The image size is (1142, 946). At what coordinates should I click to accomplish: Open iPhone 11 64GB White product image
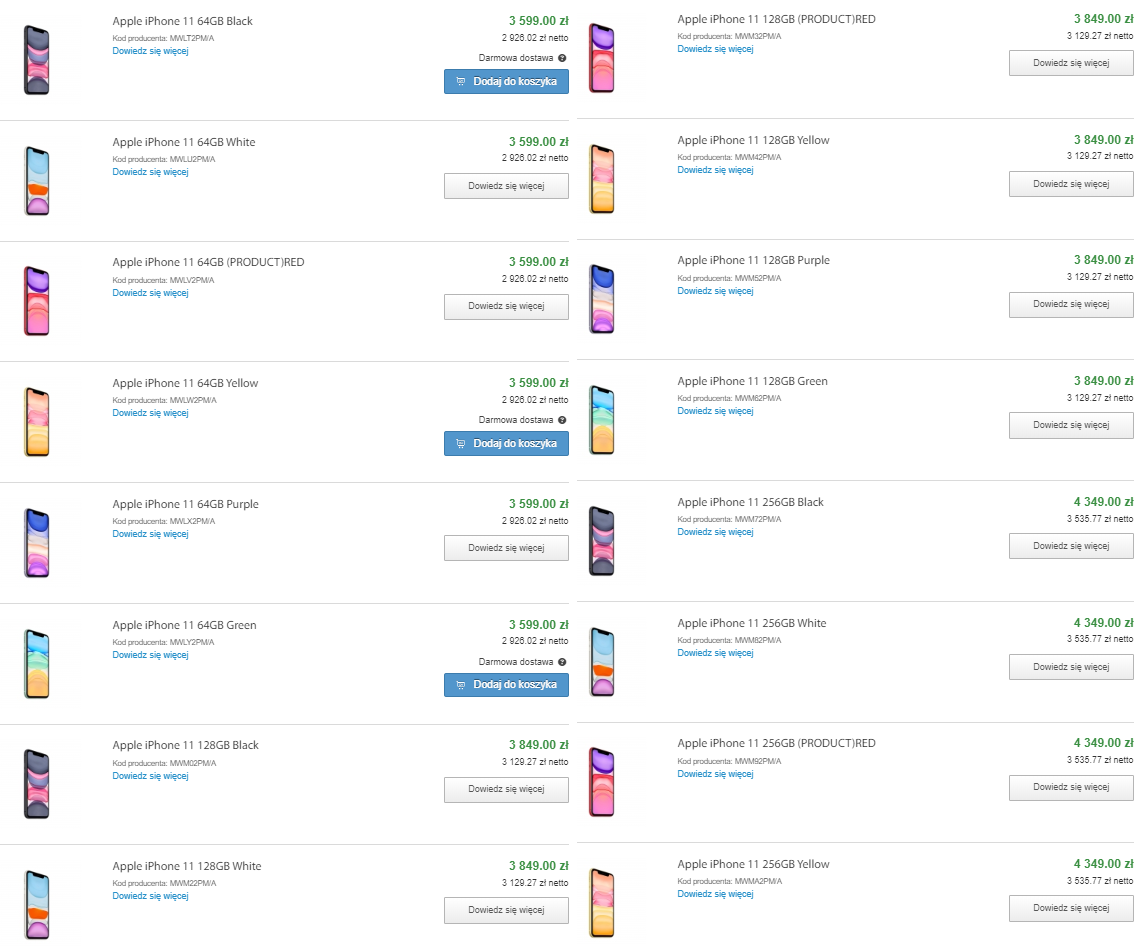(x=36, y=181)
